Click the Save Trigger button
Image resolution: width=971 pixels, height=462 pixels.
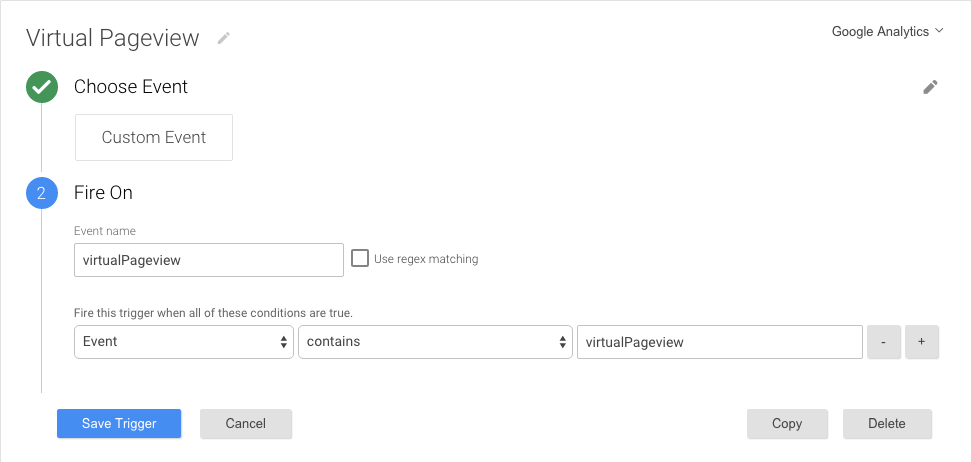(x=119, y=424)
